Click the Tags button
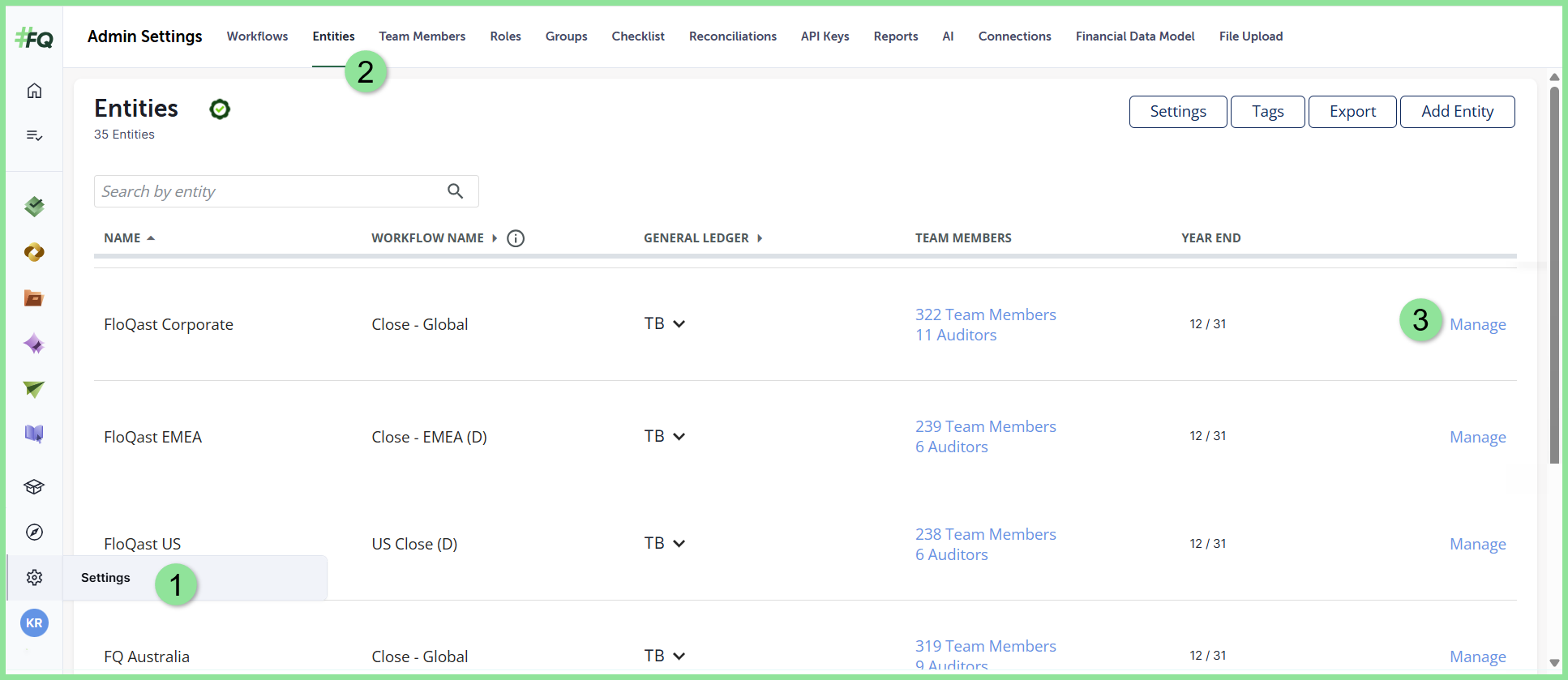The height and width of the screenshot is (680, 1568). click(x=1268, y=112)
